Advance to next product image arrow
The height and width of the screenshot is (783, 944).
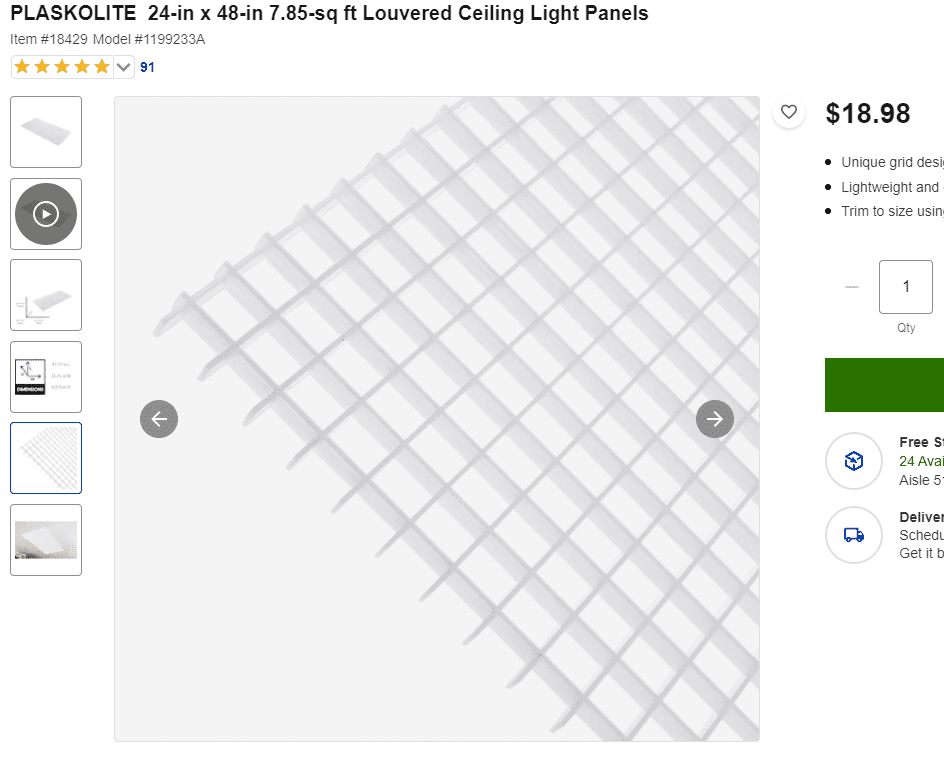(x=714, y=419)
